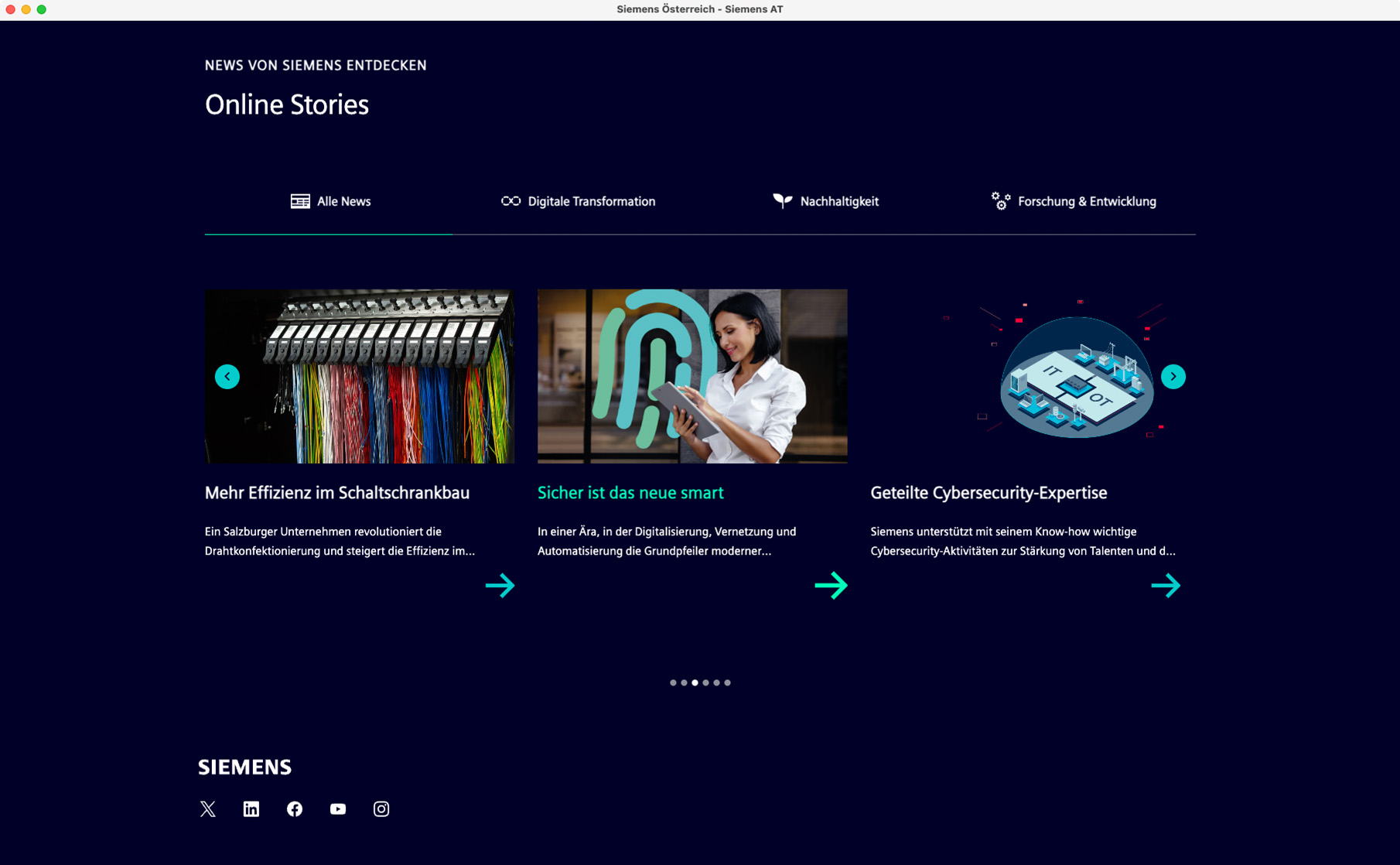Switch to the Nachhaltigkeit tab

(x=825, y=202)
